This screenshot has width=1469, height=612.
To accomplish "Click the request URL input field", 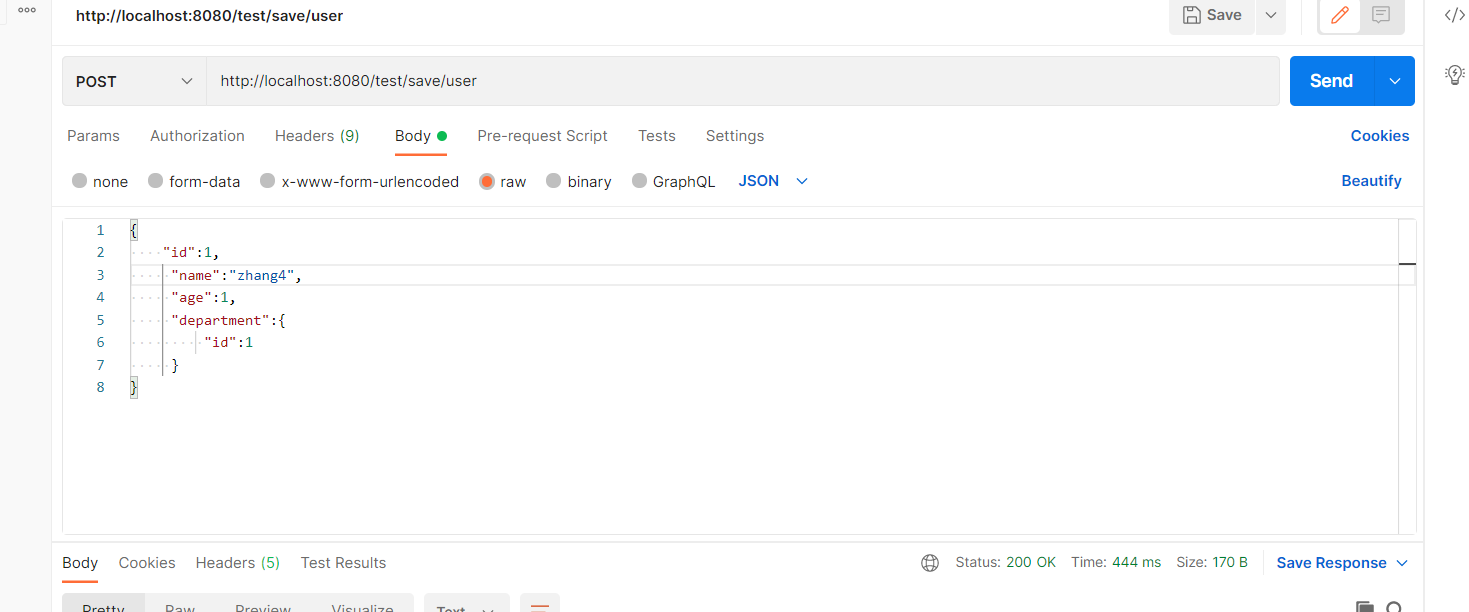I will 743,81.
